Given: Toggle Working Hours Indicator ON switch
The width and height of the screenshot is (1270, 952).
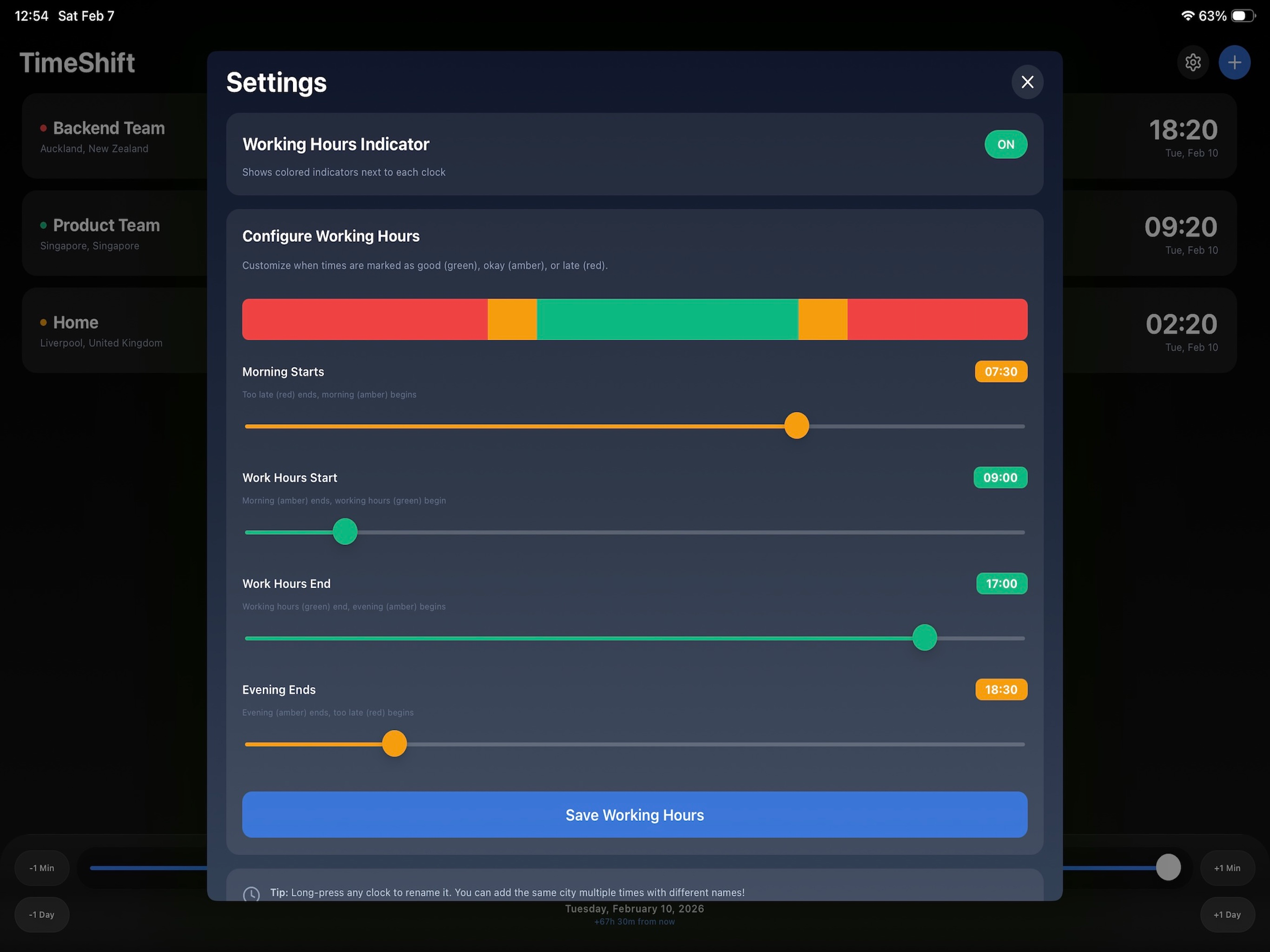Looking at the screenshot, I should coord(1006,144).
